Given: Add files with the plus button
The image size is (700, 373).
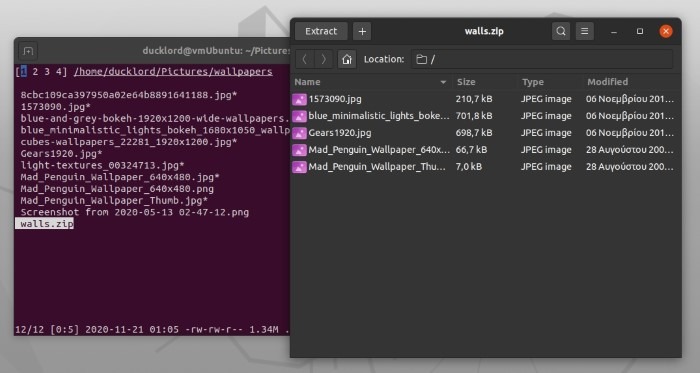Looking at the screenshot, I should point(362,31).
